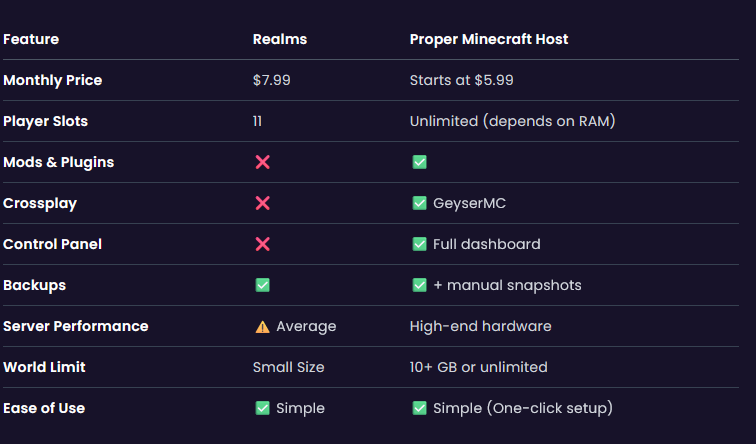Screen dimensions: 756x444
Task: Click the 10+ GB or unlimited cell
Action: (x=478, y=367)
